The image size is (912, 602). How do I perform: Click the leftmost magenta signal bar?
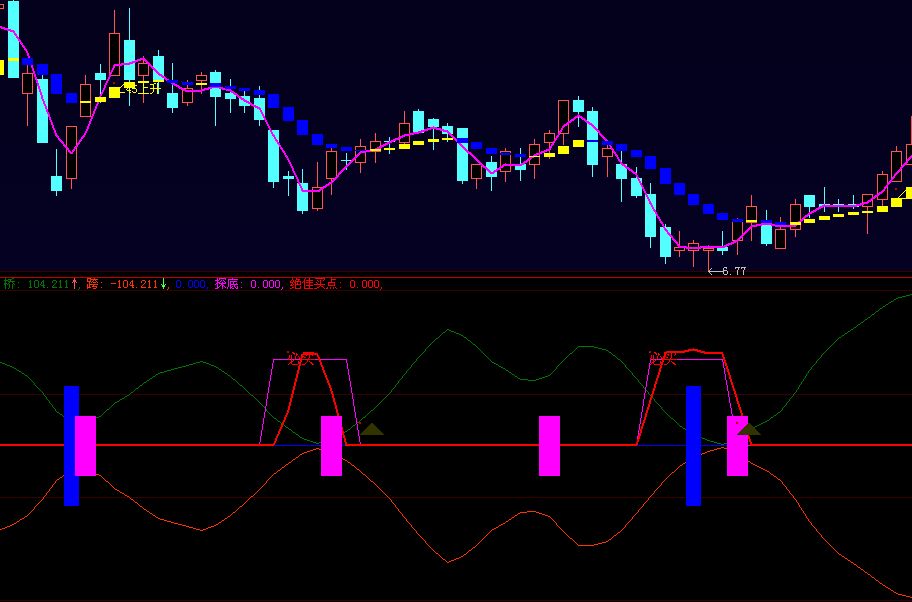[x=85, y=445]
